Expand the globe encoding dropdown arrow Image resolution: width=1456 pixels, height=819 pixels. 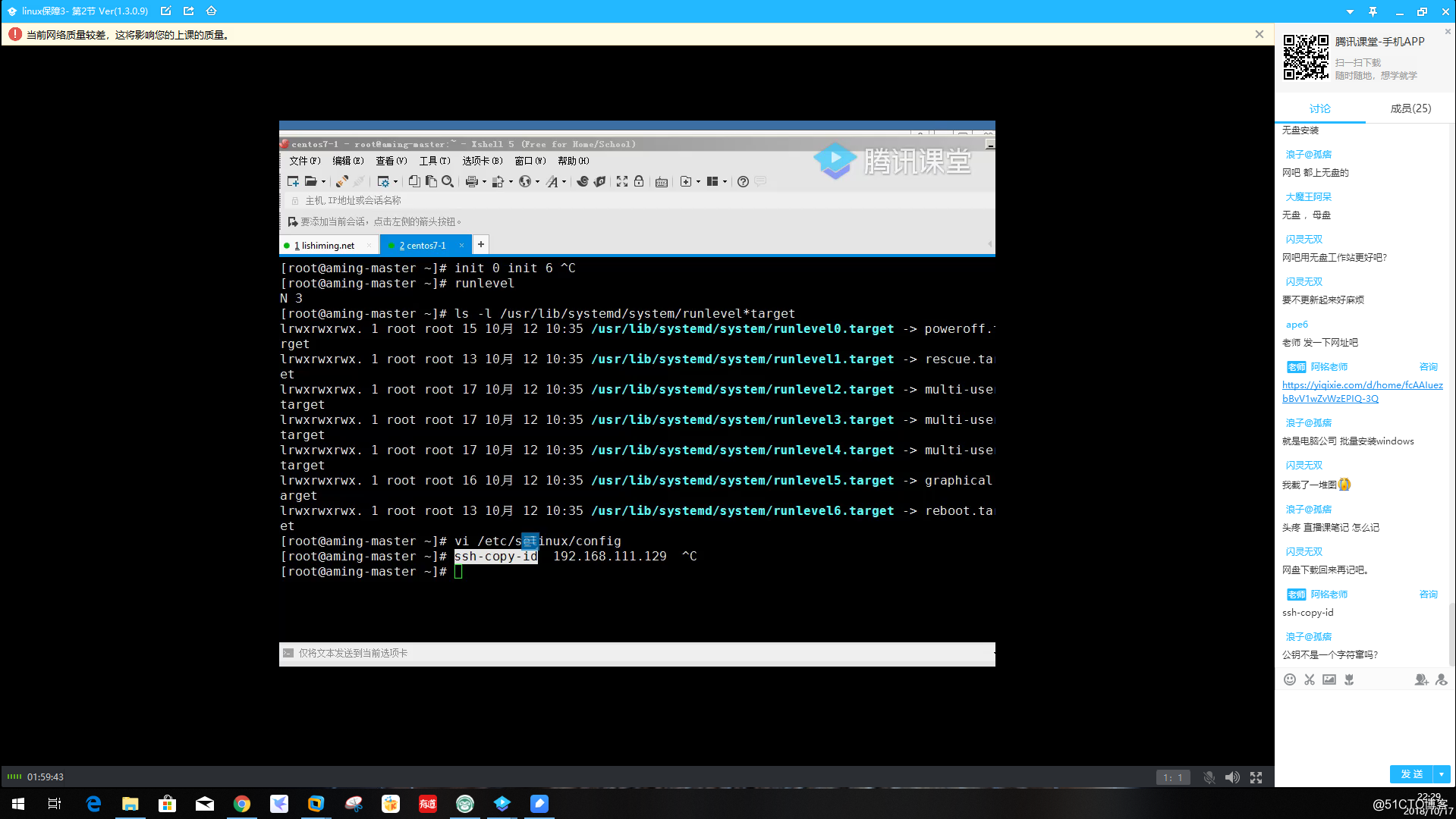tap(537, 182)
